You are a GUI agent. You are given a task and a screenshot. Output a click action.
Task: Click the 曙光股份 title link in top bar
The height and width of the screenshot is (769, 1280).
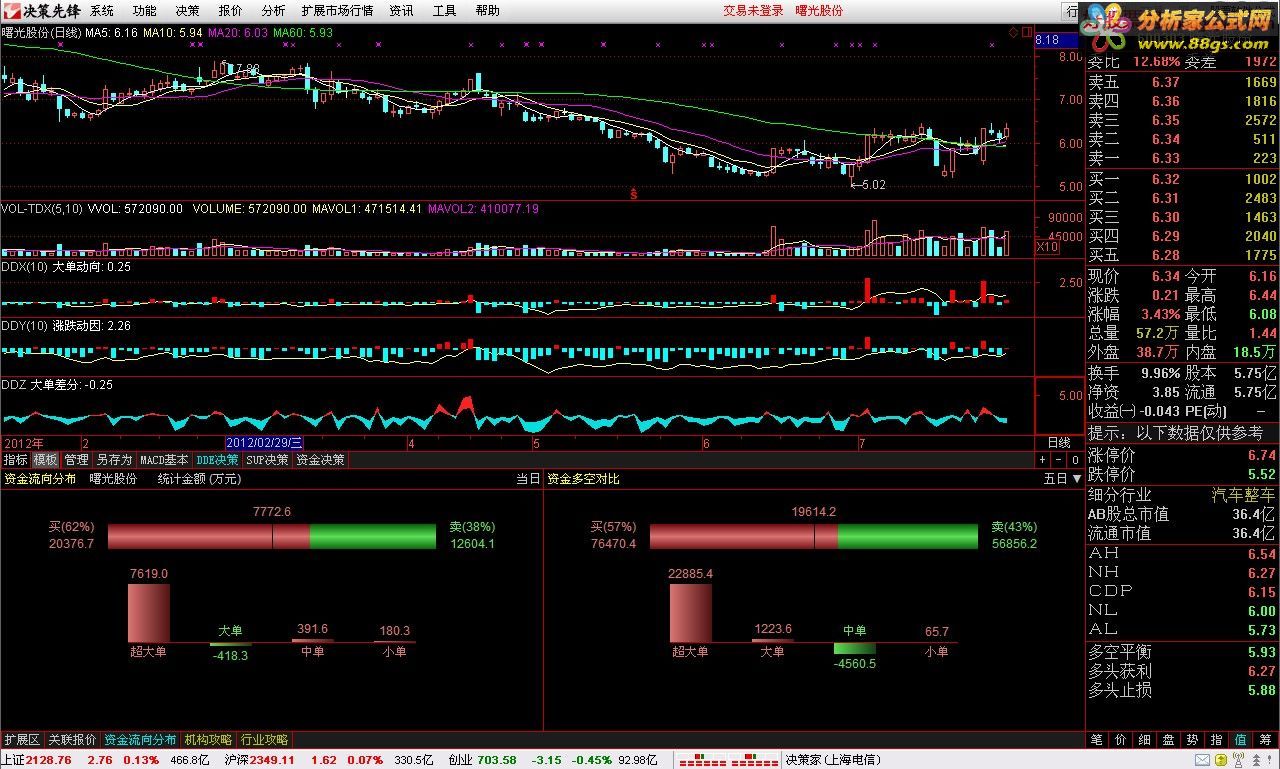pyautogui.click(x=819, y=10)
